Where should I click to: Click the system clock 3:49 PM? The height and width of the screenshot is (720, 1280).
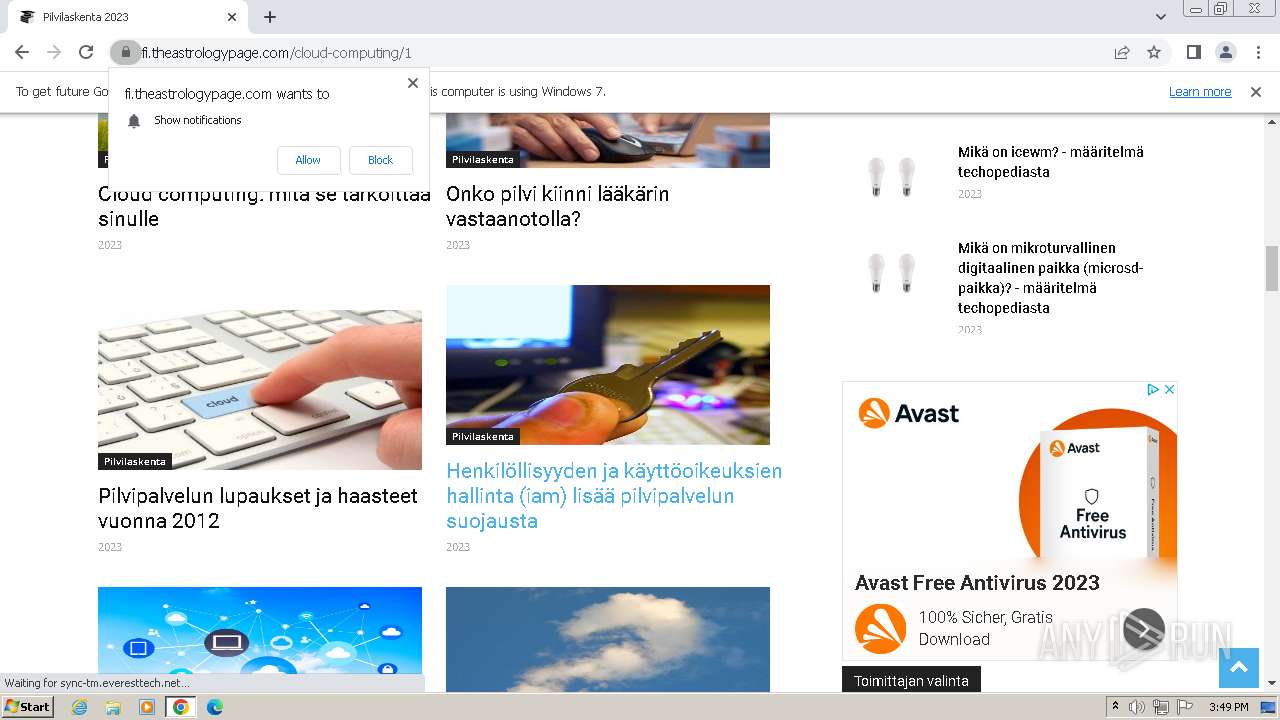tap(1229, 707)
